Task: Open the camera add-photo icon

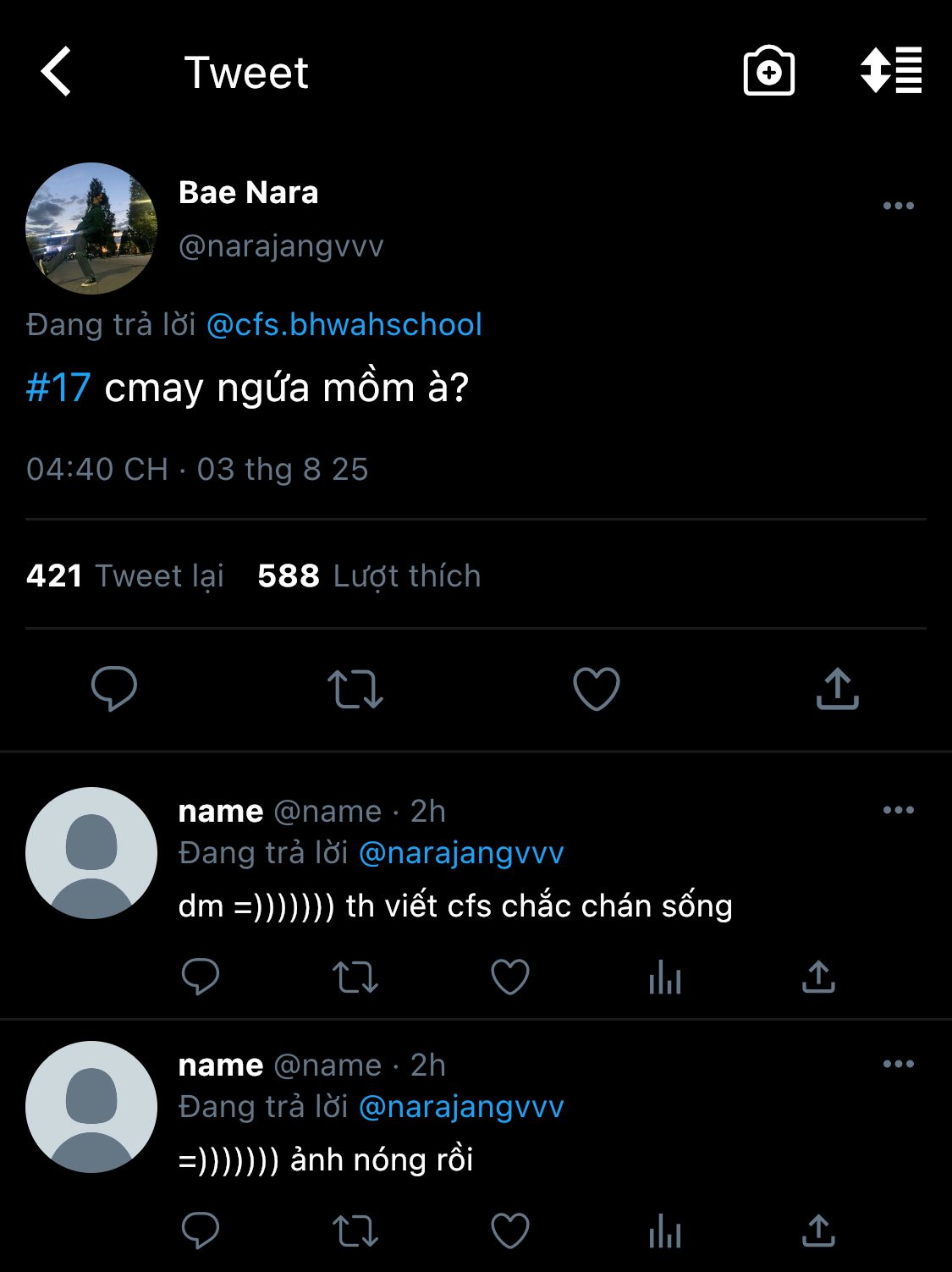Action: tap(768, 71)
